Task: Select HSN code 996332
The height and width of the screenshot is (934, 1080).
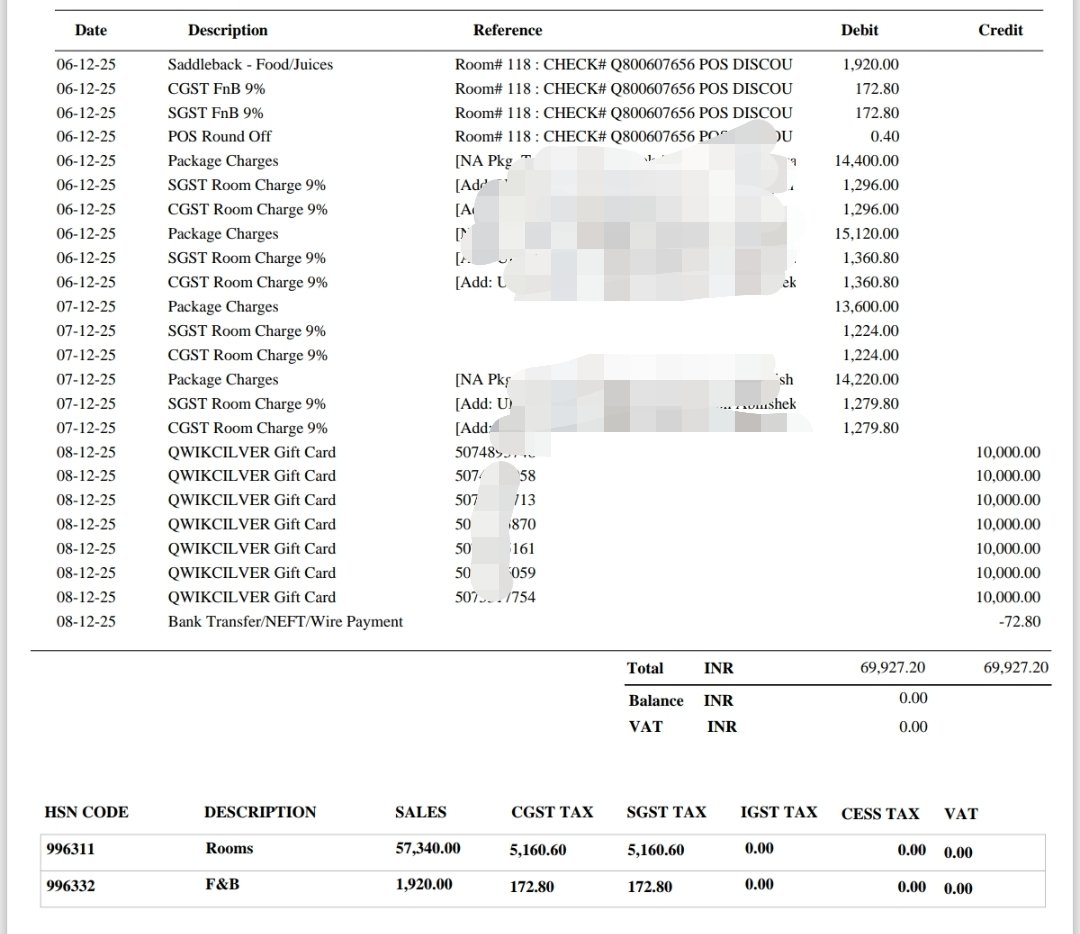Action: [x=70, y=886]
